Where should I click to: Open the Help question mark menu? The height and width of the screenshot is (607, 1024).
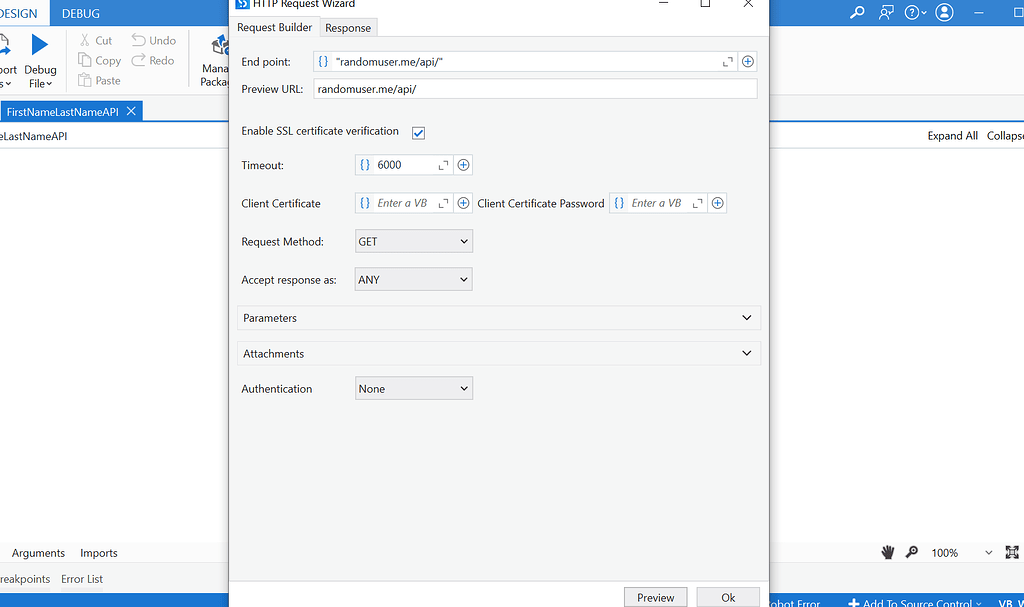pos(913,12)
